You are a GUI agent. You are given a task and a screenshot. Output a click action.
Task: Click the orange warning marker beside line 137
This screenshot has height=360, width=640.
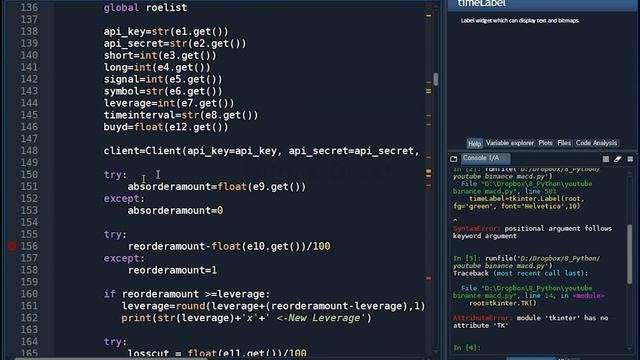click(x=429, y=16)
